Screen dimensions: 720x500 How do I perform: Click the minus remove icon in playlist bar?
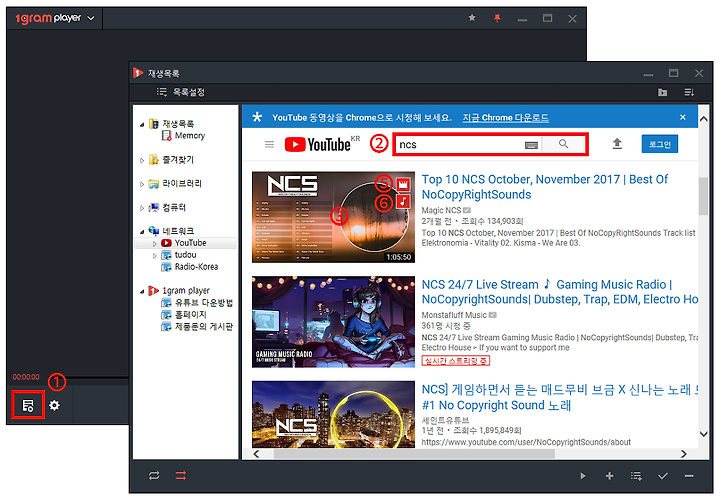coord(689,476)
